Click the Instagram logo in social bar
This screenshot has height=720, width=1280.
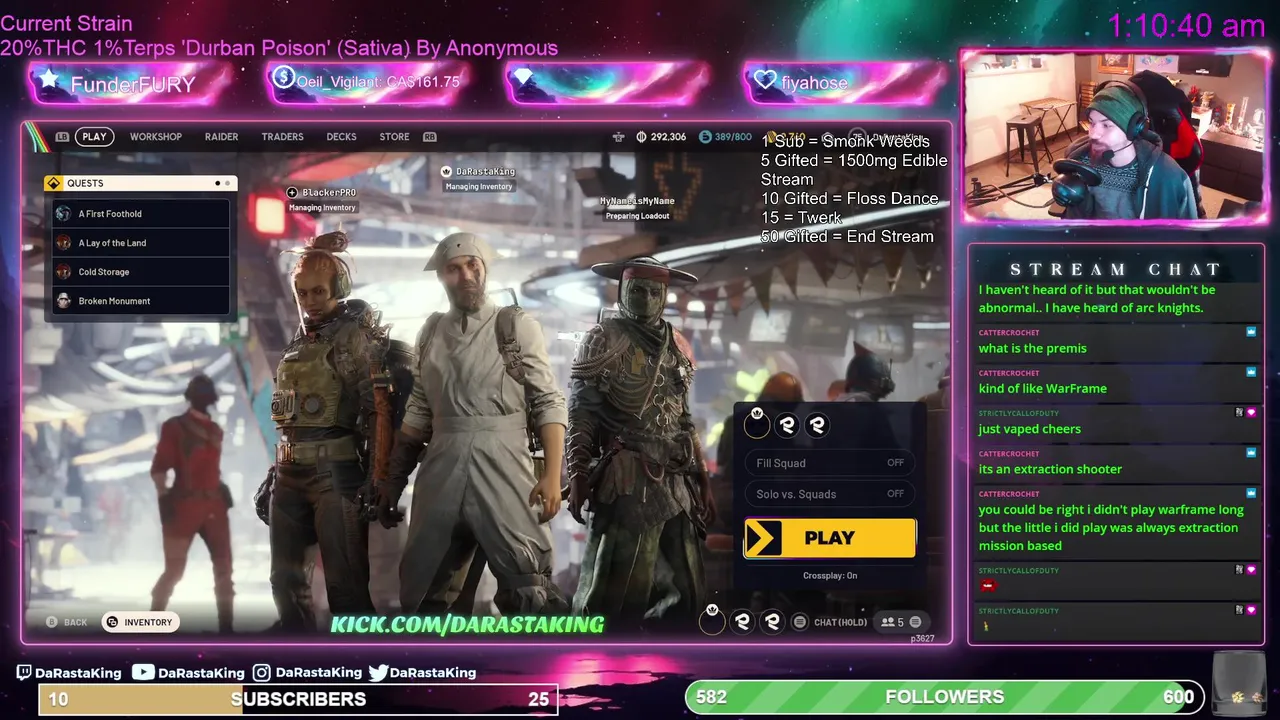(262, 673)
